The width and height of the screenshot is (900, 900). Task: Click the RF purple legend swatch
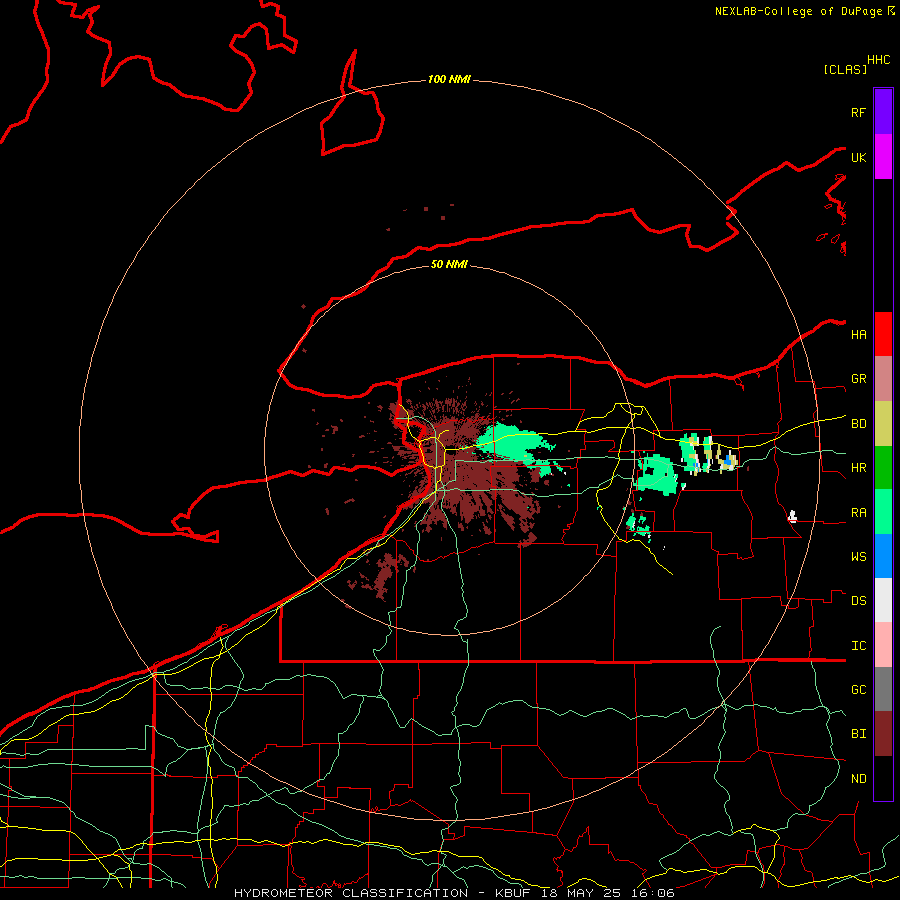click(x=883, y=112)
